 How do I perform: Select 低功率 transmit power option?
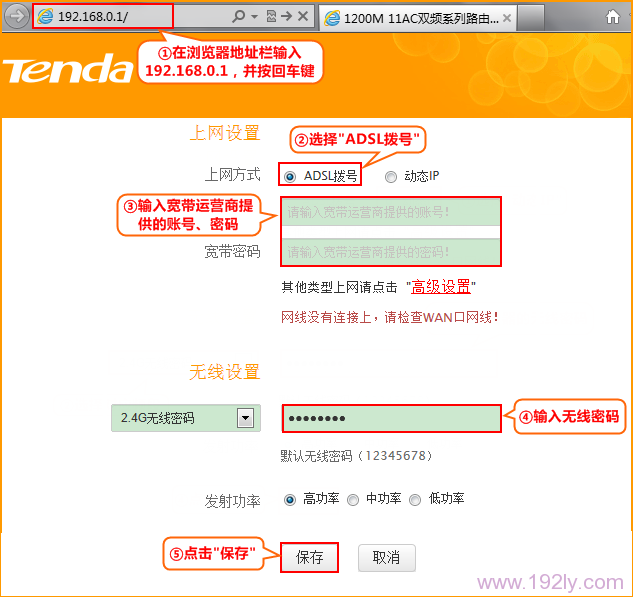[x=415, y=500]
